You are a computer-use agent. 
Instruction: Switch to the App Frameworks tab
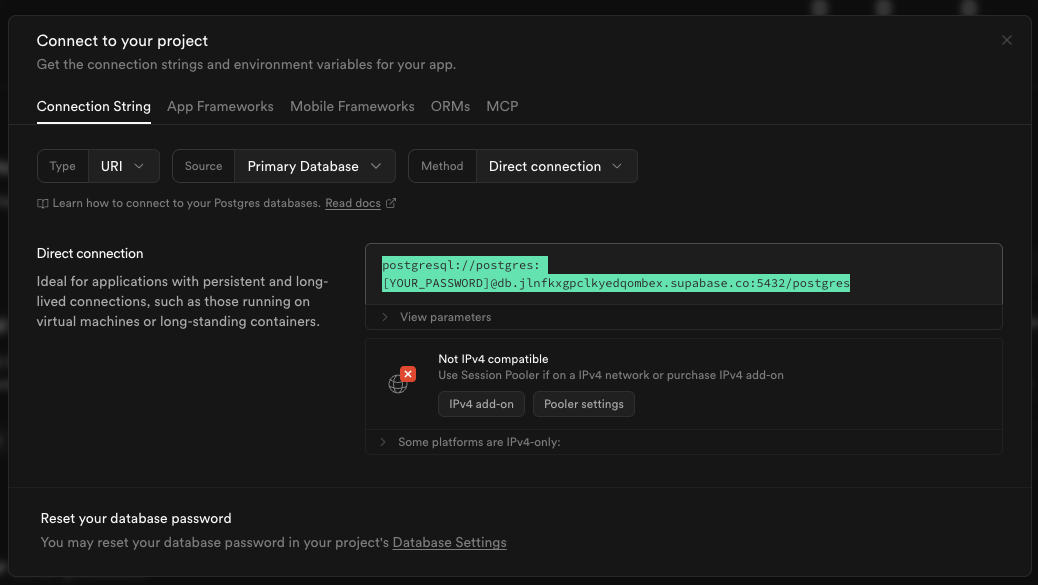click(x=220, y=106)
